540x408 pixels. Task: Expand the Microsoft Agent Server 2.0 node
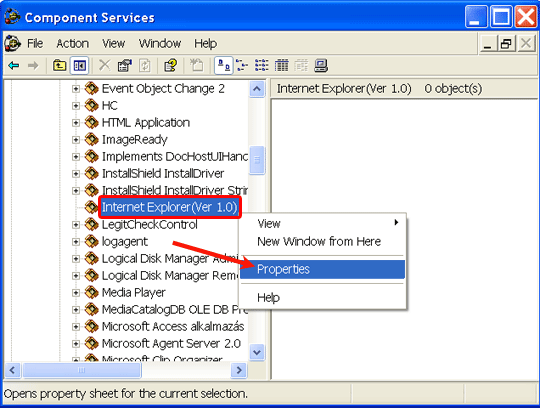coord(76,344)
